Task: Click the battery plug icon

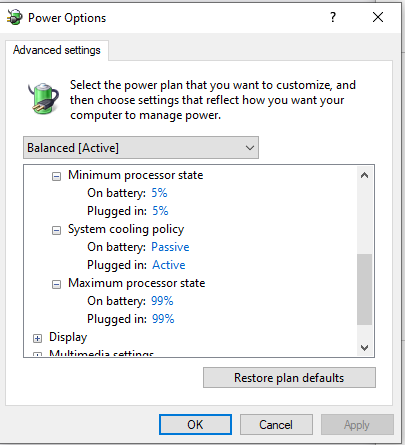Action: pyautogui.click(x=44, y=99)
